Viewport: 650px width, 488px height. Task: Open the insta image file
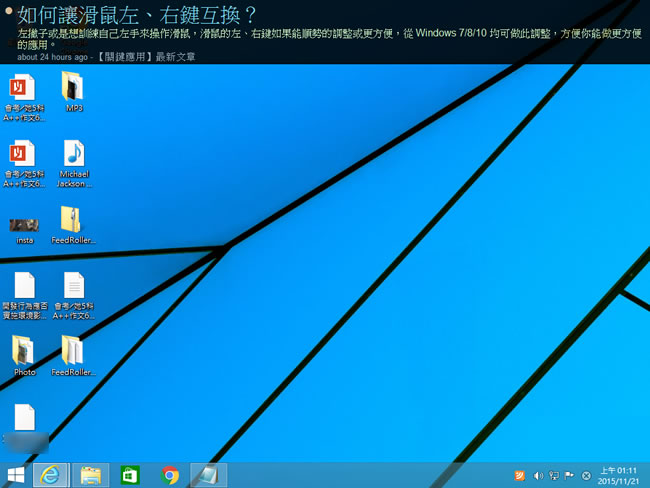coord(24,224)
